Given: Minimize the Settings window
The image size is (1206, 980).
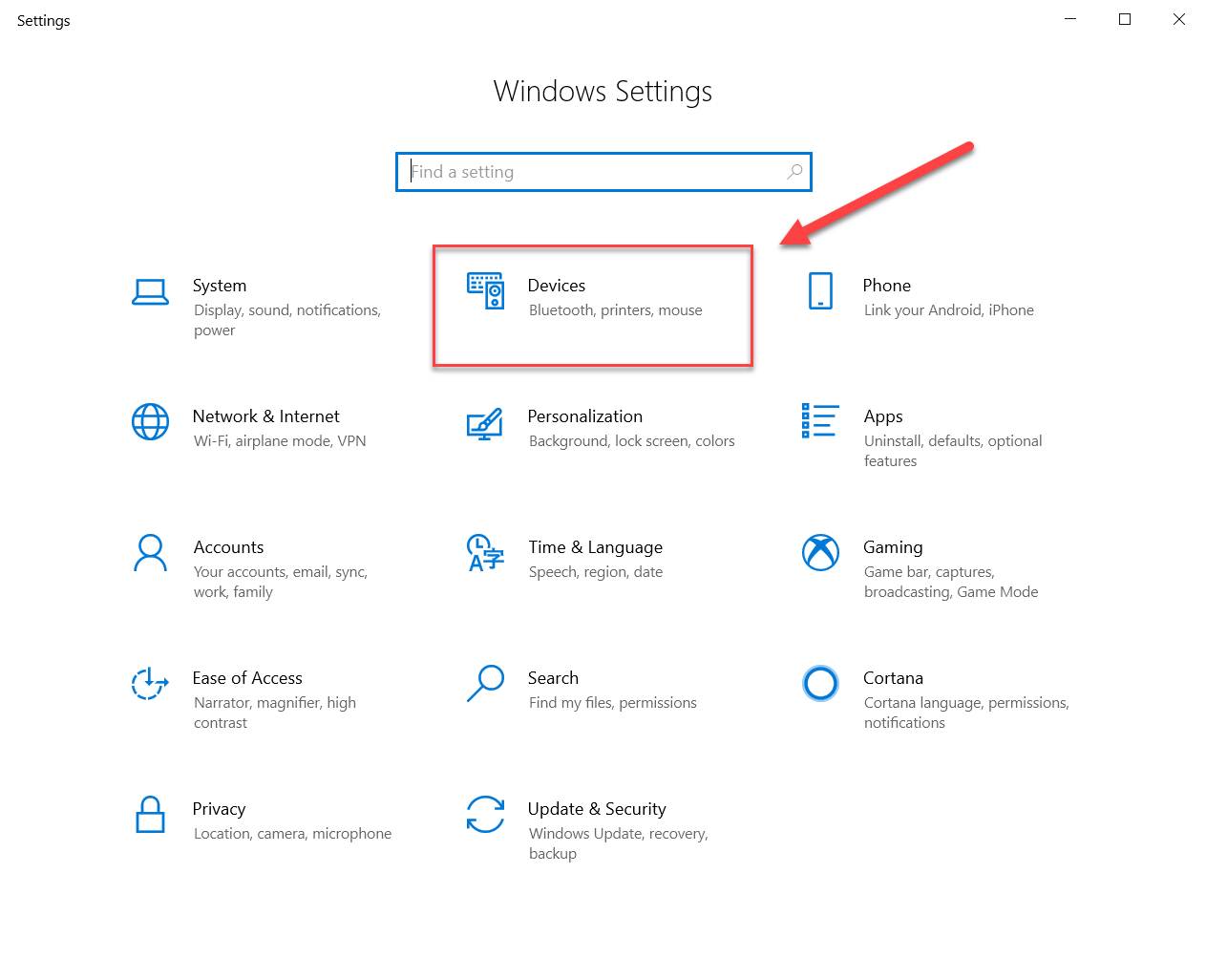Looking at the screenshot, I should point(1070,19).
